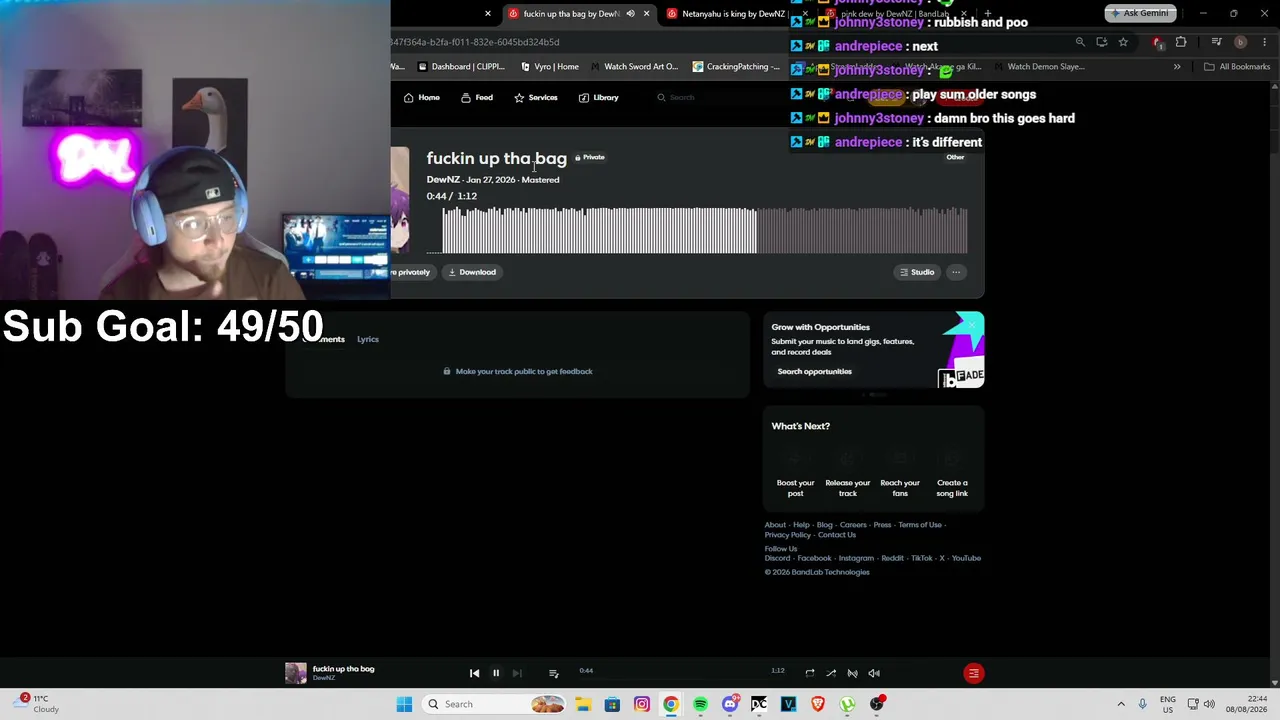The height and width of the screenshot is (720, 1280).
Task: Open Spotify from the taskbar
Action: click(x=700, y=704)
